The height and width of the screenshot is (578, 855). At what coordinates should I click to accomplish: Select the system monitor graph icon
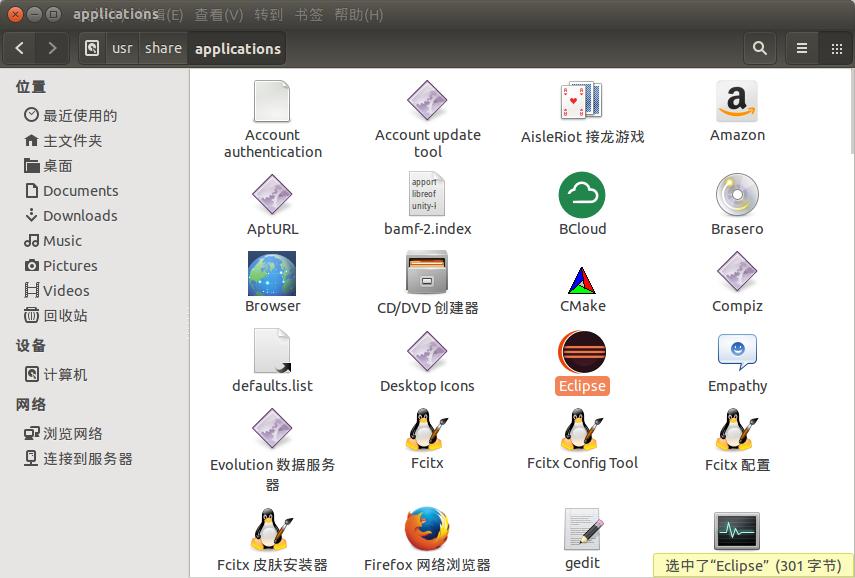point(737,531)
